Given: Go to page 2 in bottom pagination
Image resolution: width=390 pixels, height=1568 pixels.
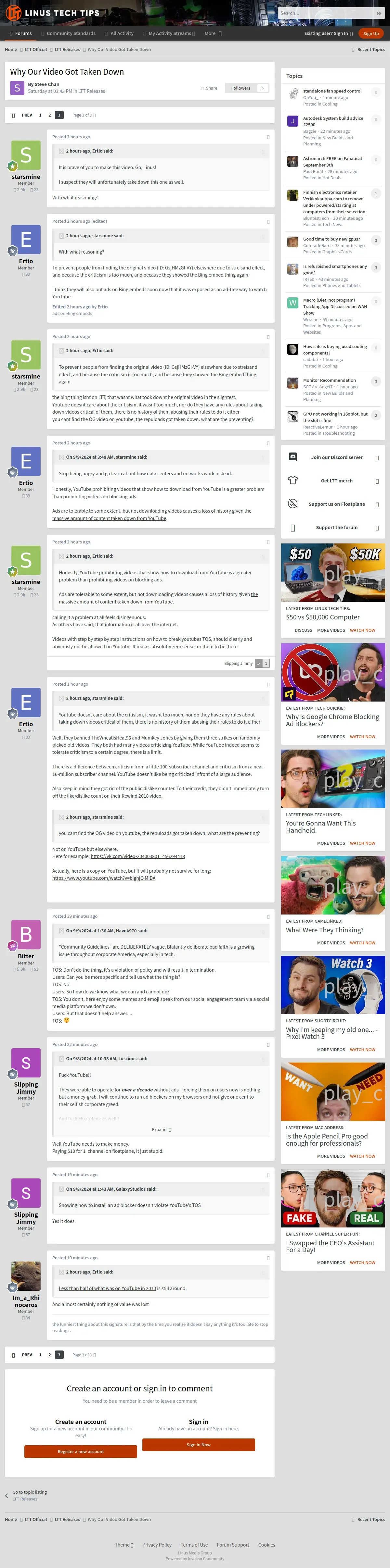Looking at the screenshot, I should (x=49, y=1355).
